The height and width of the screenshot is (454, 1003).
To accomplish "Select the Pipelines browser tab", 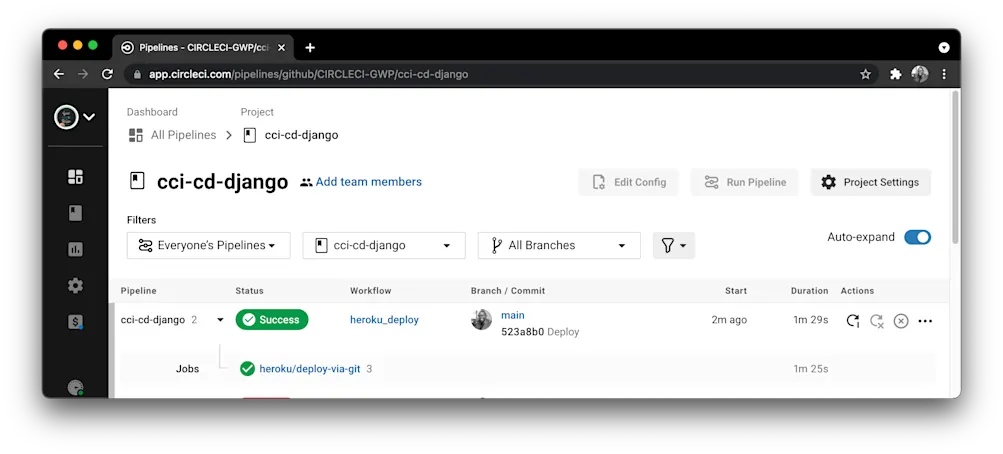I will pyautogui.click(x=203, y=47).
